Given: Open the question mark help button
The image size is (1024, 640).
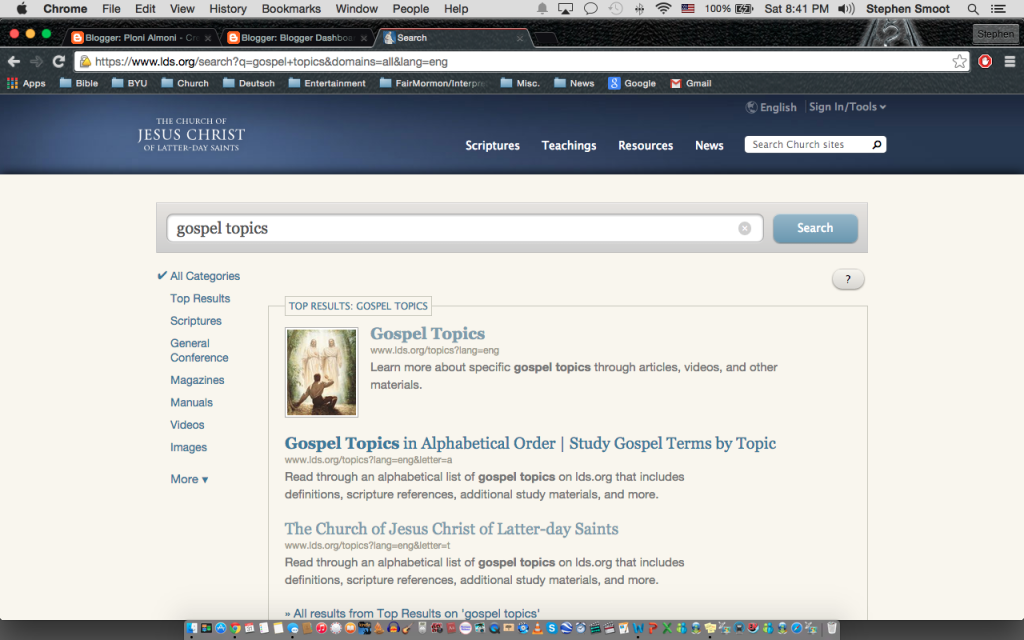Looking at the screenshot, I should 848,279.
